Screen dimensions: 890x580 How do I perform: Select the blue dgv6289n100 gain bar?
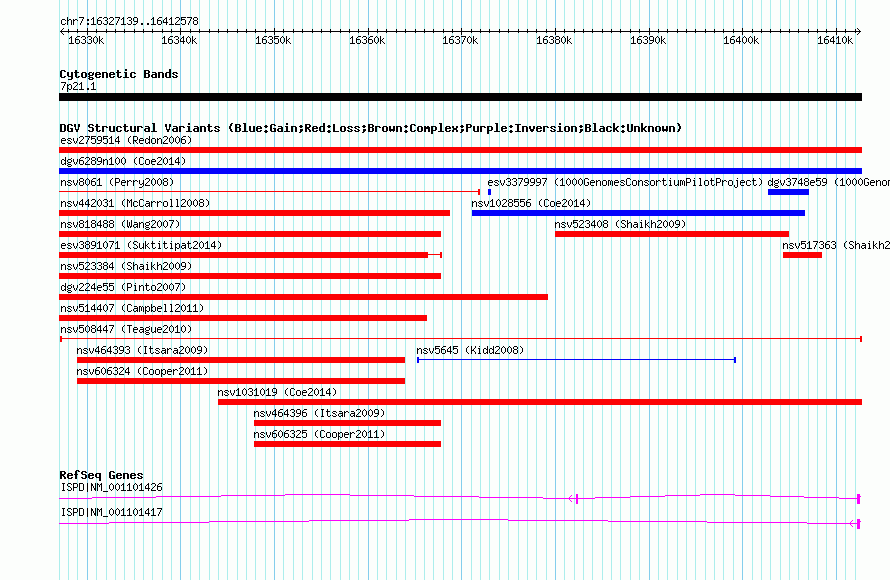pos(460,171)
